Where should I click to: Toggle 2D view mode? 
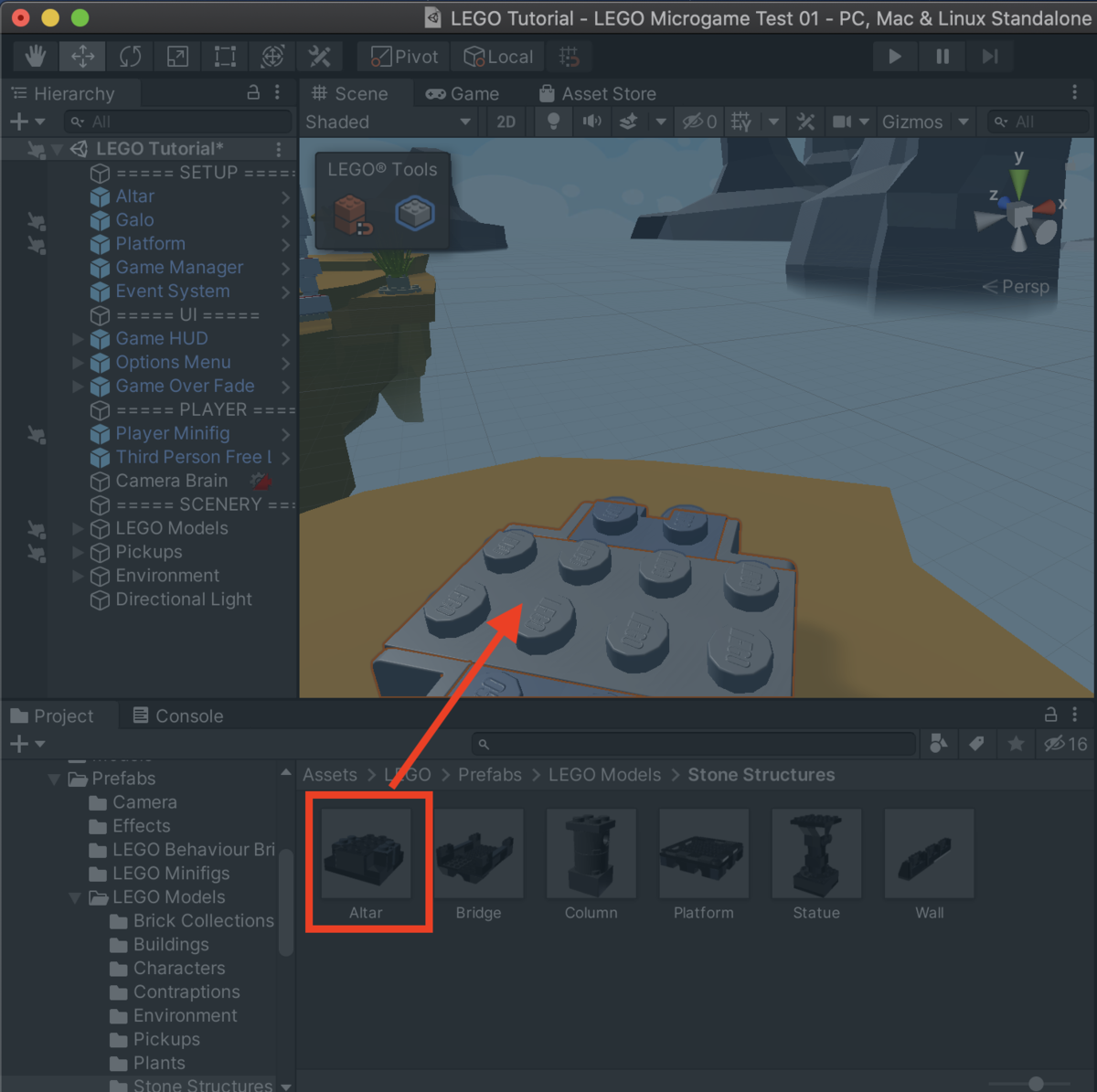pyautogui.click(x=506, y=122)
